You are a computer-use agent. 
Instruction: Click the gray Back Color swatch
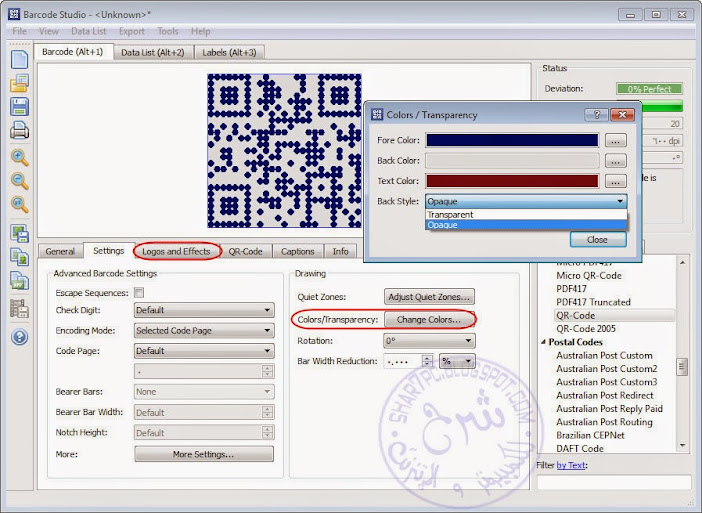pyautogui.click(x=512, y=161)
